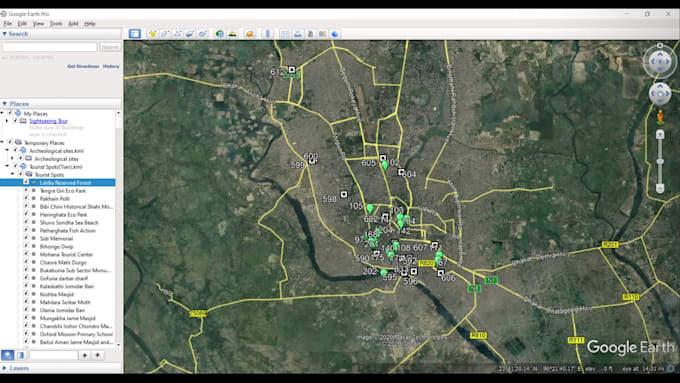Uncheck the Tengra Giri Eco Park checkbox
Screen dimensions: 680x383
point(26,190)
